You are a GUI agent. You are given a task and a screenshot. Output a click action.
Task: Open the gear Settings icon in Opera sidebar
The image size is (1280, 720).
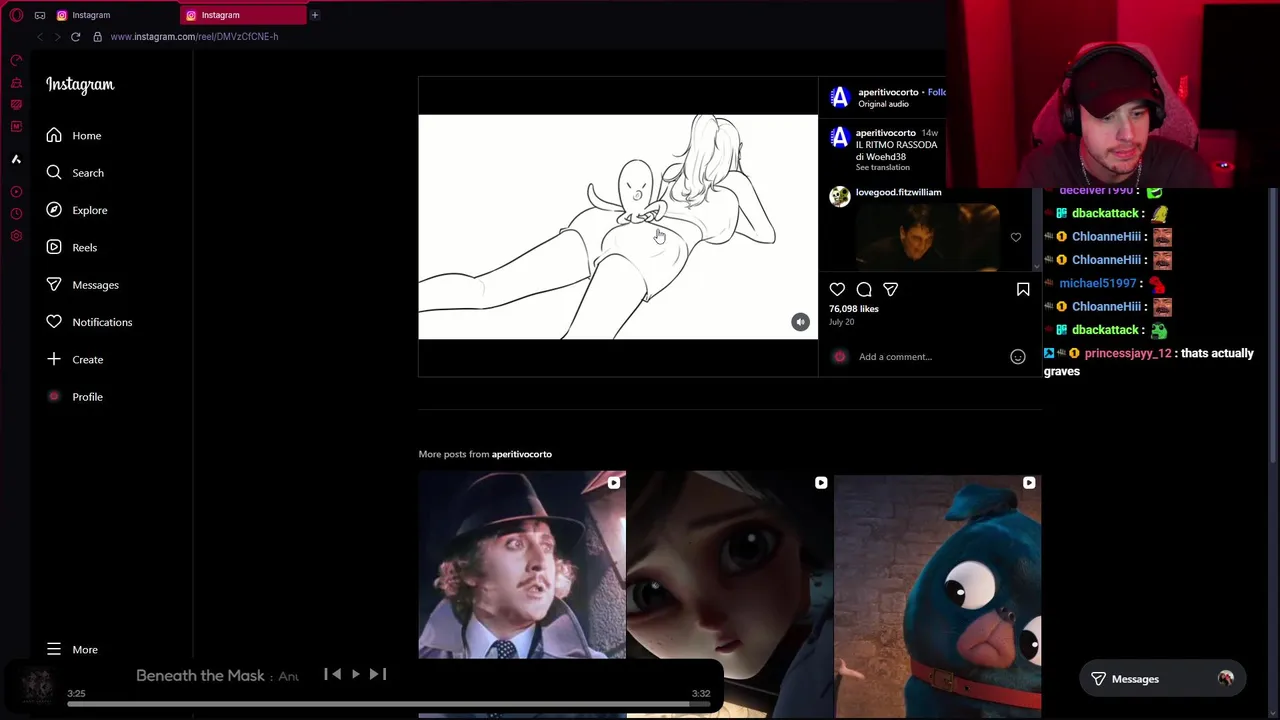click(x=16, y=236)
